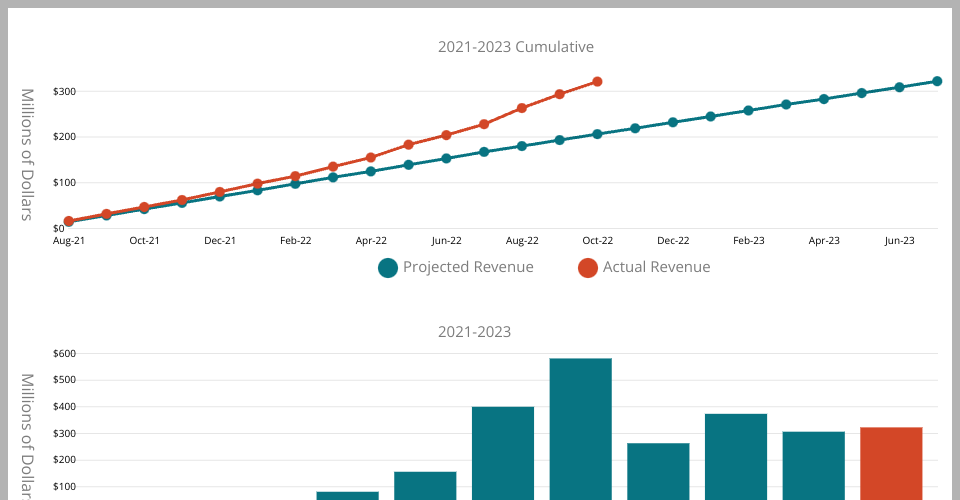Click the last Projected Revenue point on the line
Viewport: 960px width, 500px height.
pos(937,81)
